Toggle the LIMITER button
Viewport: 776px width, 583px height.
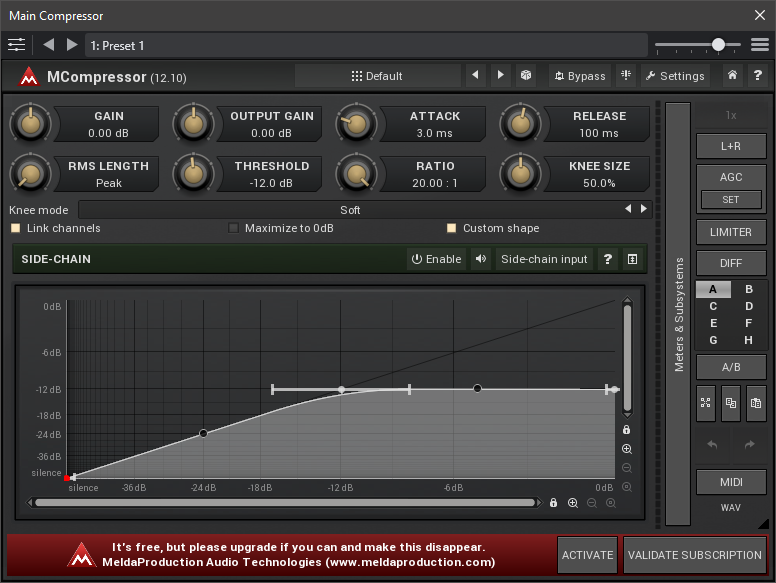coord(731,232)
